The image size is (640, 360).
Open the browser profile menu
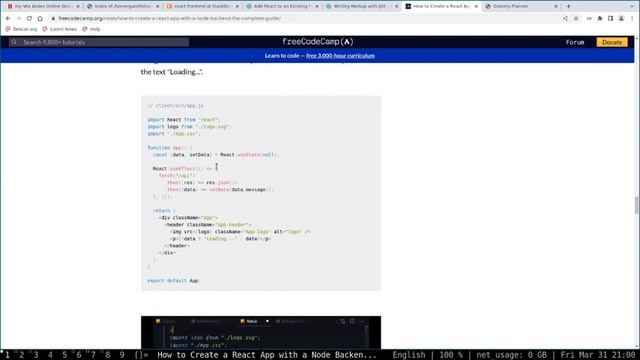(x=621, y=18)
